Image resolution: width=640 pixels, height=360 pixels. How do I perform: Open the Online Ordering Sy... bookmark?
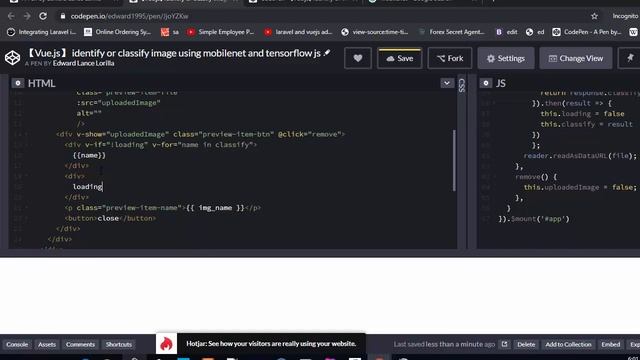coord(118,32)
